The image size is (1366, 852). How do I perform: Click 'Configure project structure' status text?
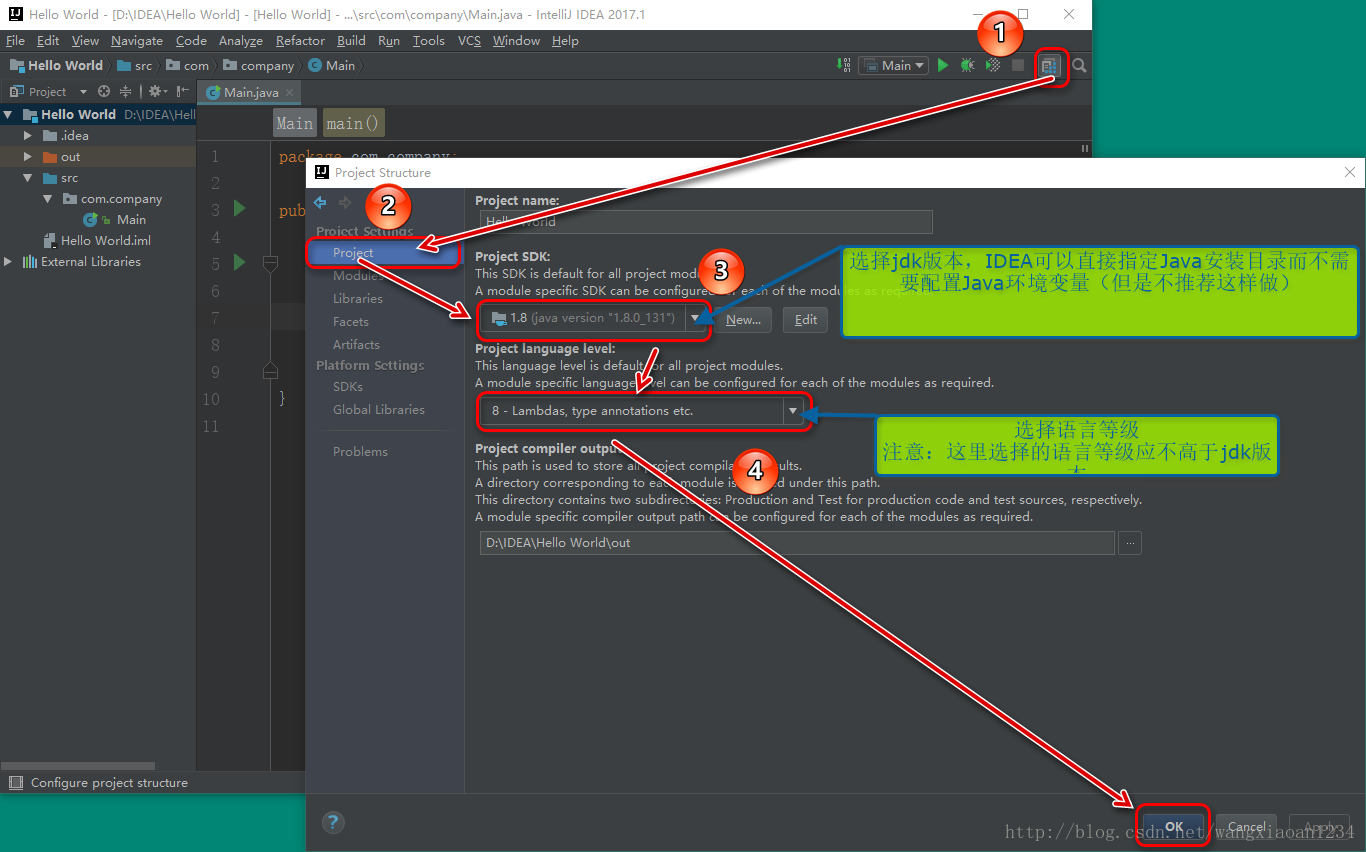click(x=109, y=783)
